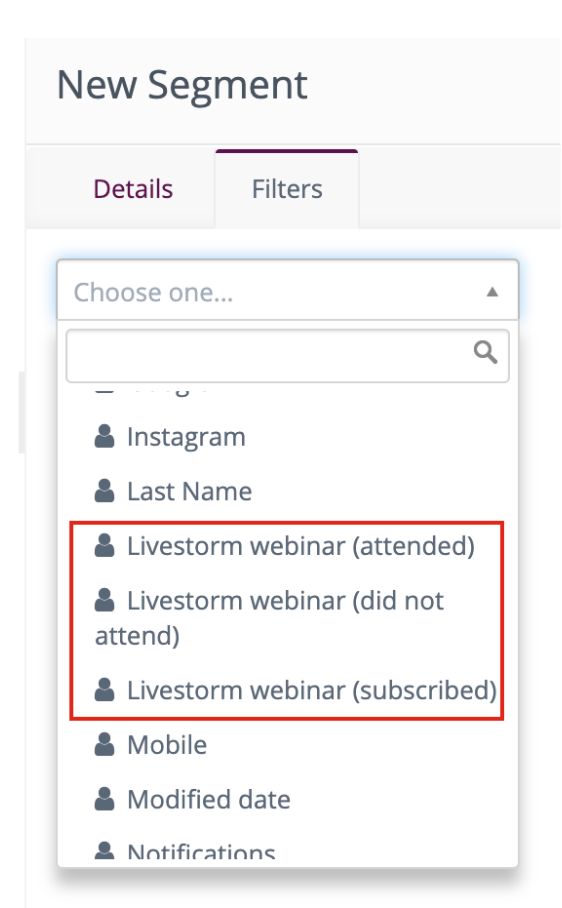Choose the Livestorm webinar (attended) option
Viewport: 562px width, 908px height.
(288, 545)
